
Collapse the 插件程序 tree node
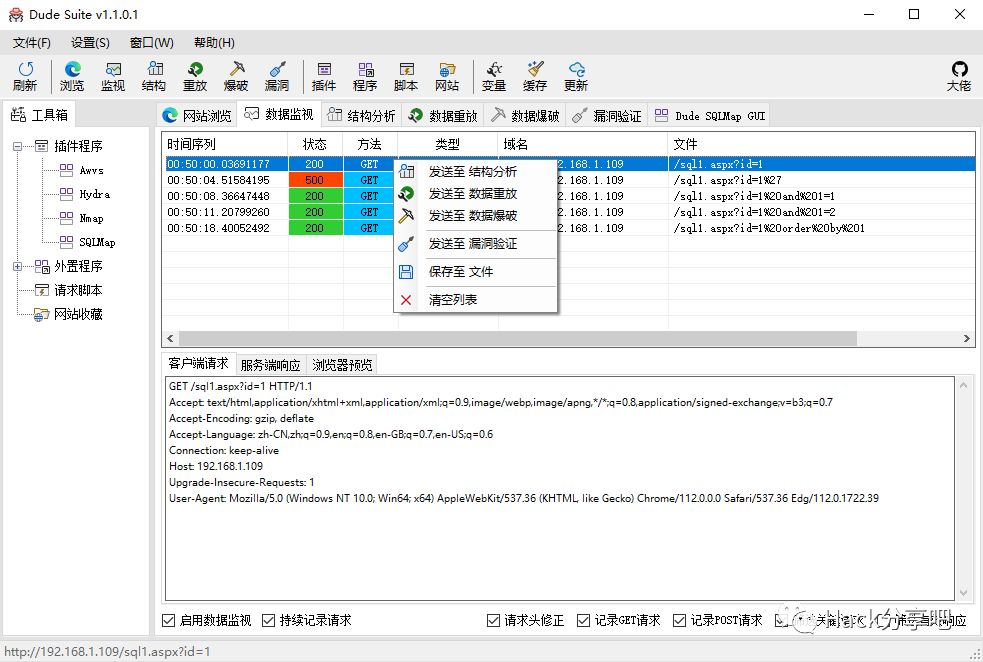tap(18, 146)
